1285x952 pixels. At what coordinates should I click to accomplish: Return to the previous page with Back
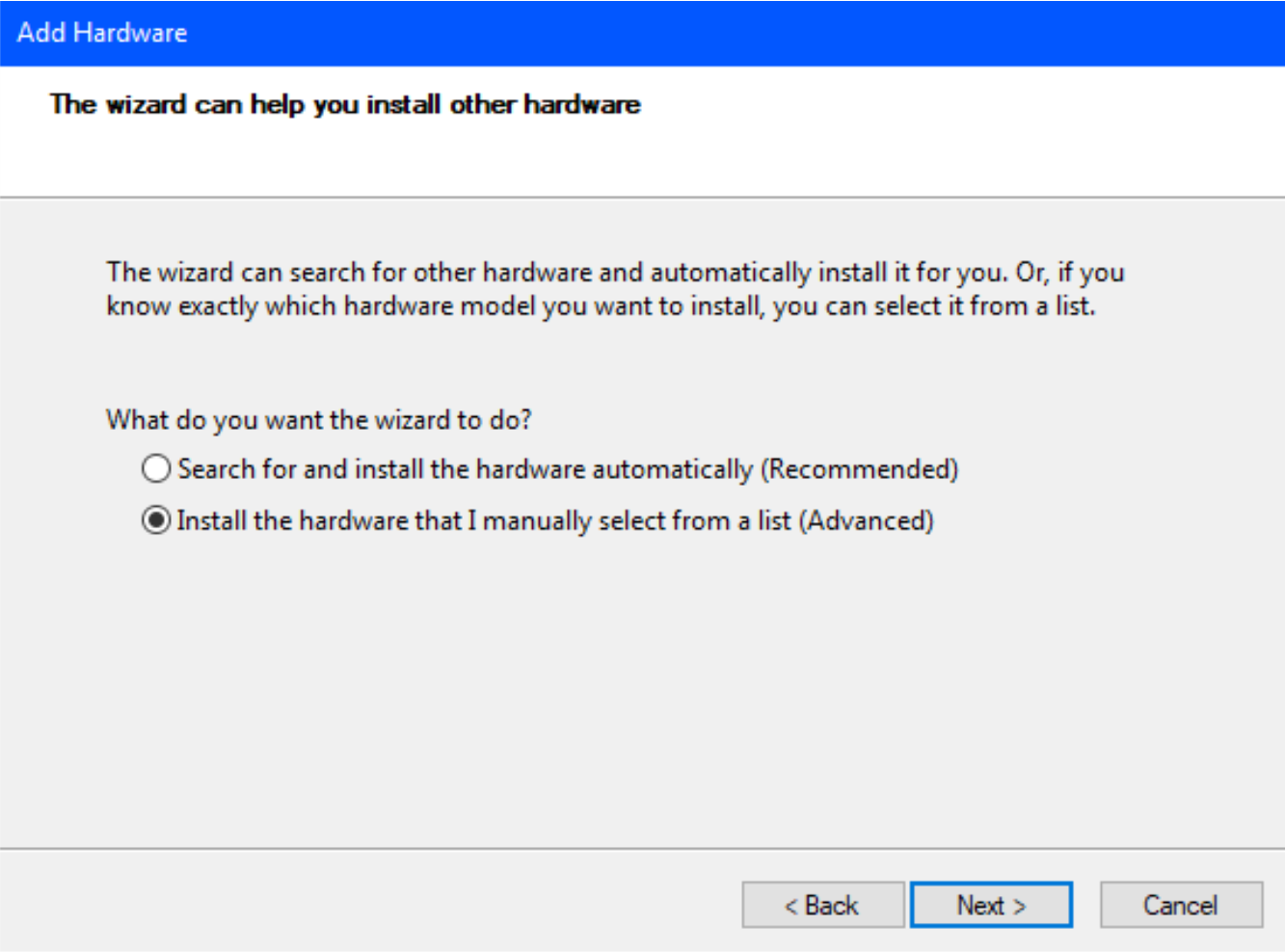(x=822, y=905)
